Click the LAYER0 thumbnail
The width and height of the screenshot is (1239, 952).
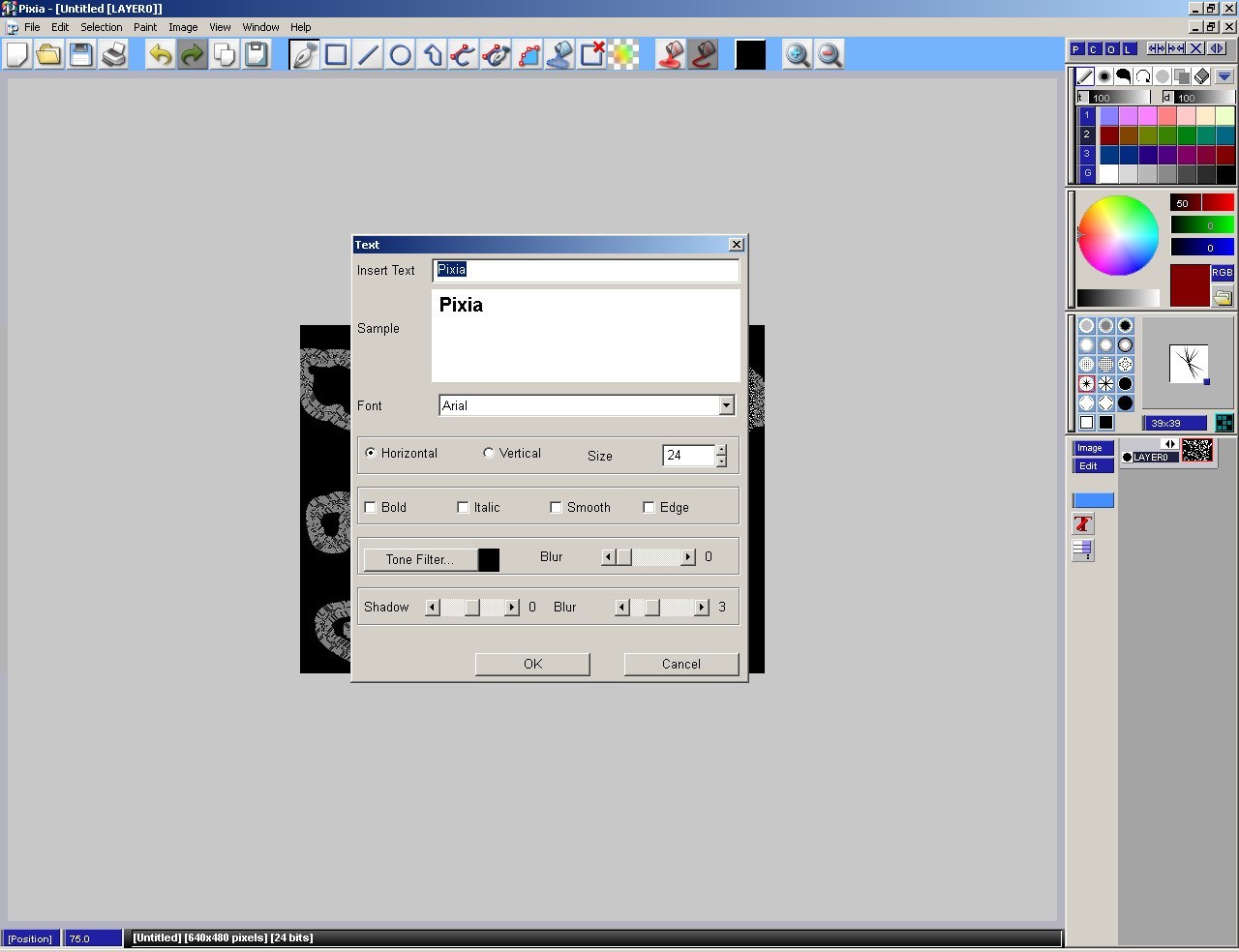pos(1197,450)
